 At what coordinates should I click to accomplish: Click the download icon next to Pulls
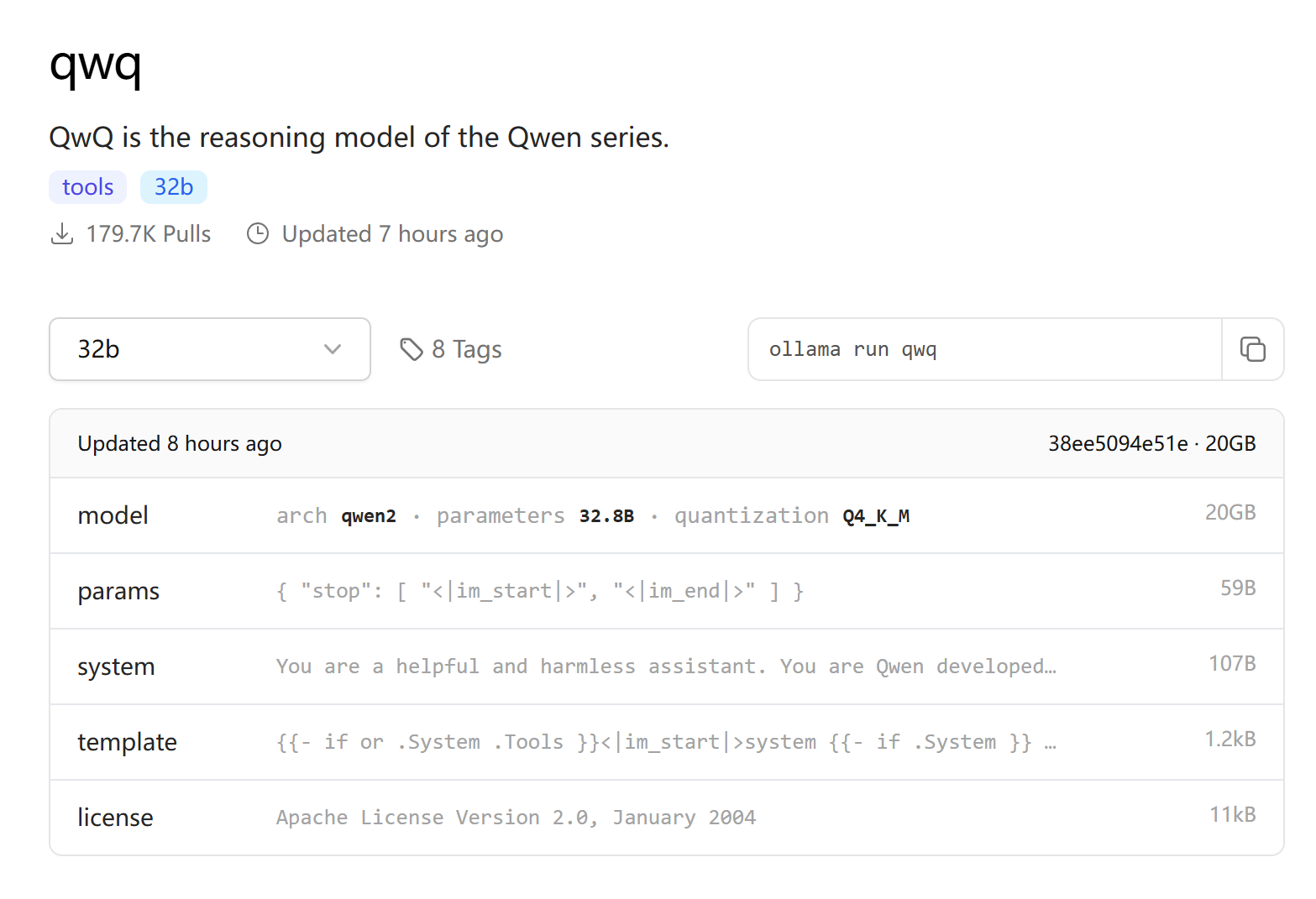61,234
